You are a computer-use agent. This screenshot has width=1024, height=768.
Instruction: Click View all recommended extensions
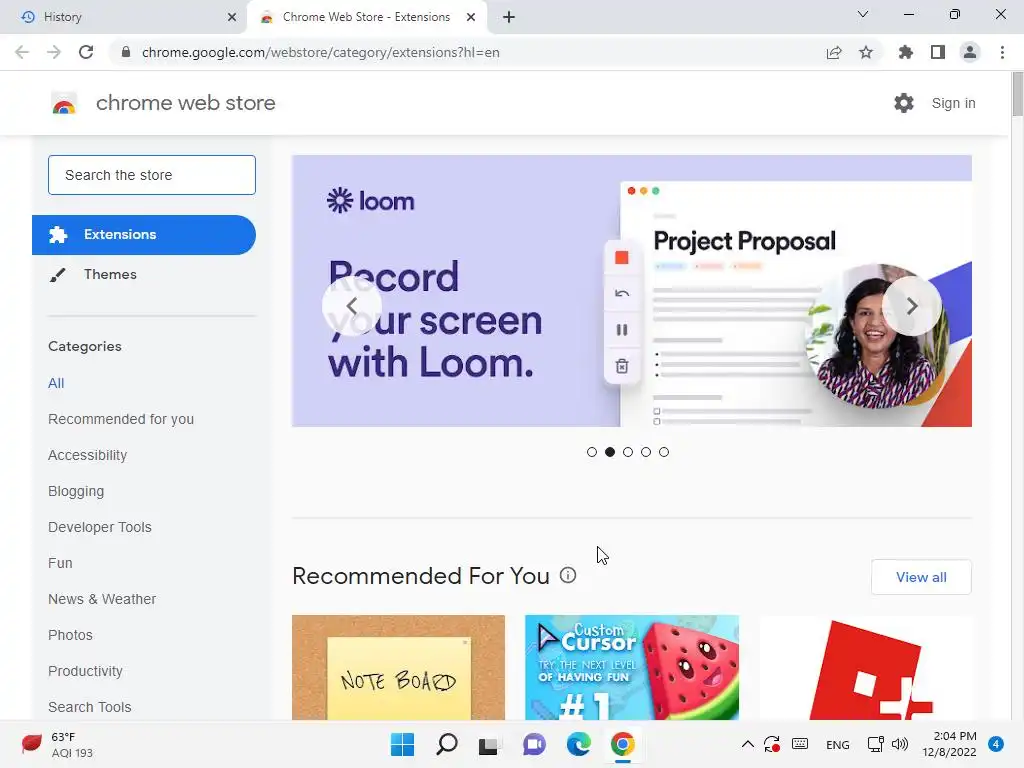click(921, 577)
